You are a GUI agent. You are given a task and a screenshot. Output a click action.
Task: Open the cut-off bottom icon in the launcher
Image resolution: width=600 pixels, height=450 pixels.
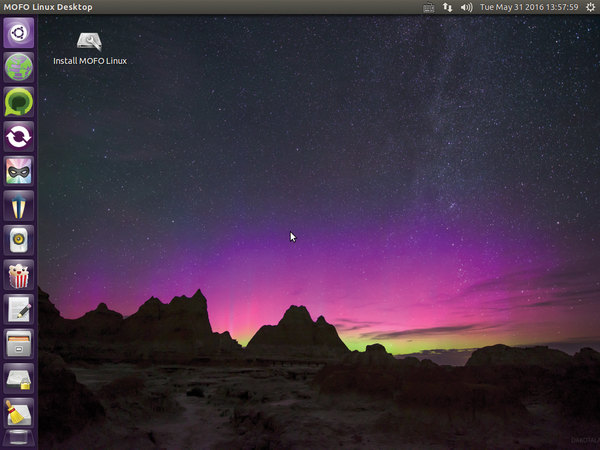[x=19, y=439]
